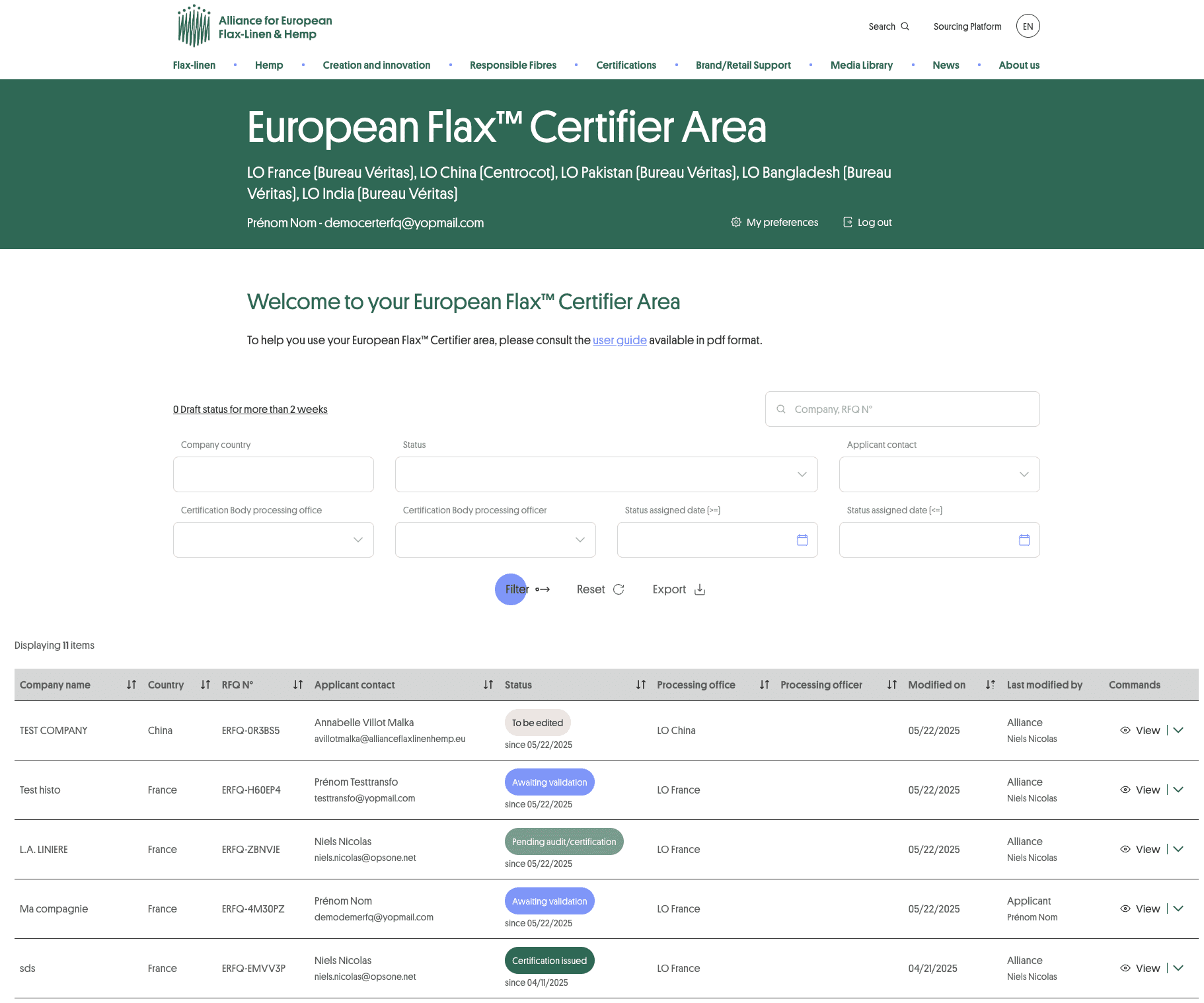Toggle sort on Modified on column
Viewport: 1204px width, 1003px height.
[990, 685]
